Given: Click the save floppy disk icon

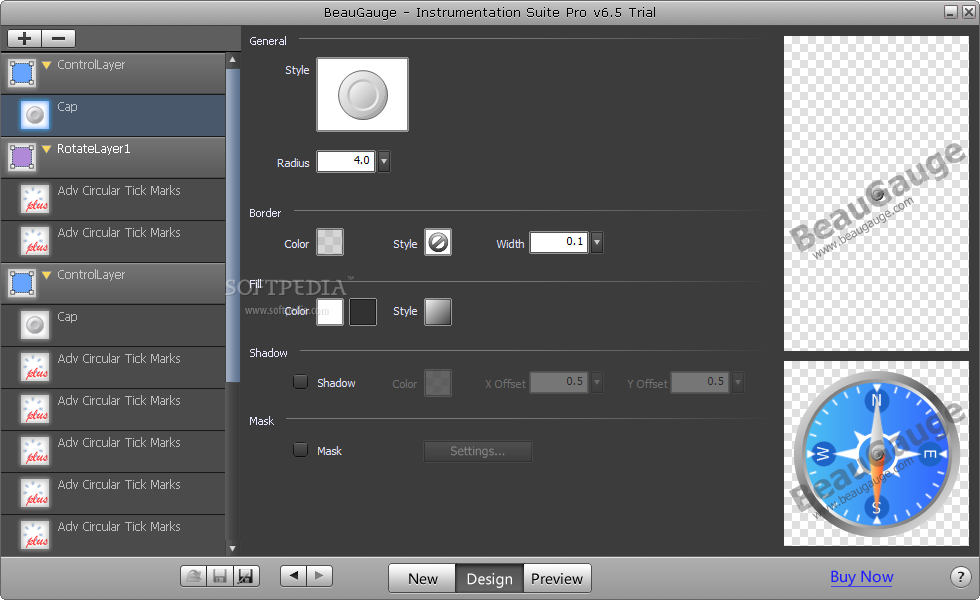Looking at the screenshot, I should (220, 576).
